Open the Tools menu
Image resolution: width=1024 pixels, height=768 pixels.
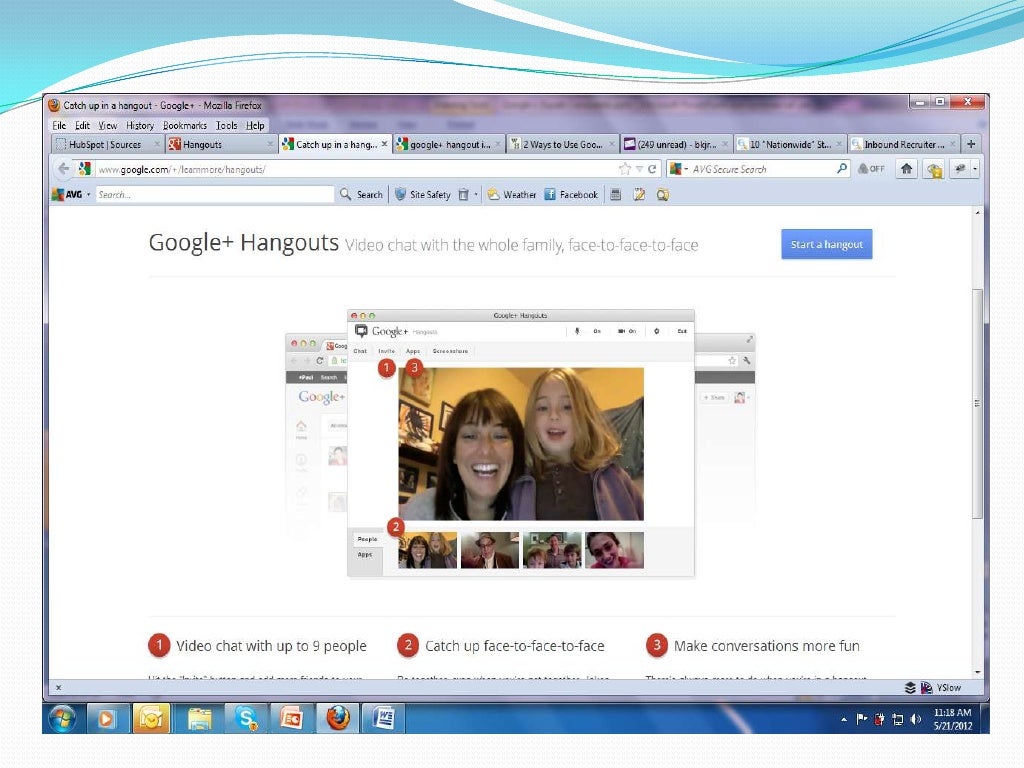[x=227, y=125]
